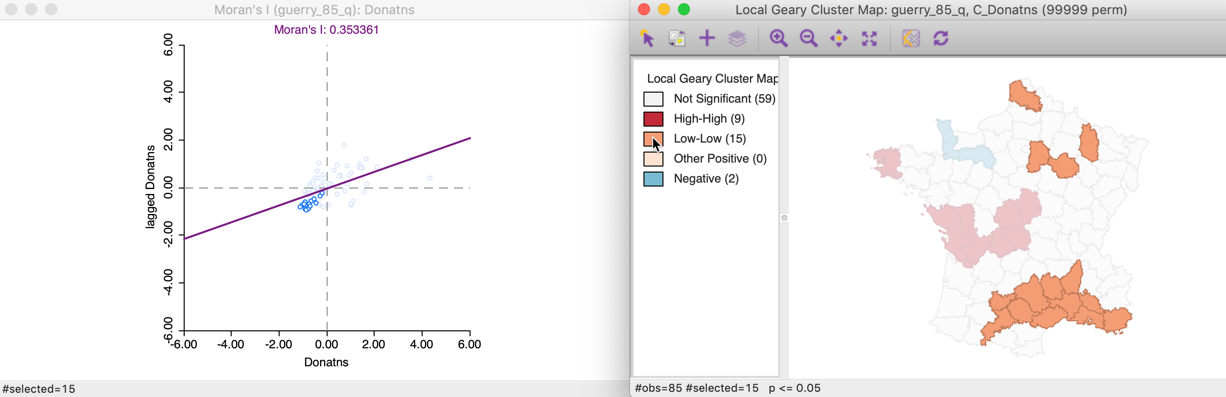Click the 'Other Positive (0)' legend label
The height and width of the screenshot is (397, 1226).
tap(720, 159)
